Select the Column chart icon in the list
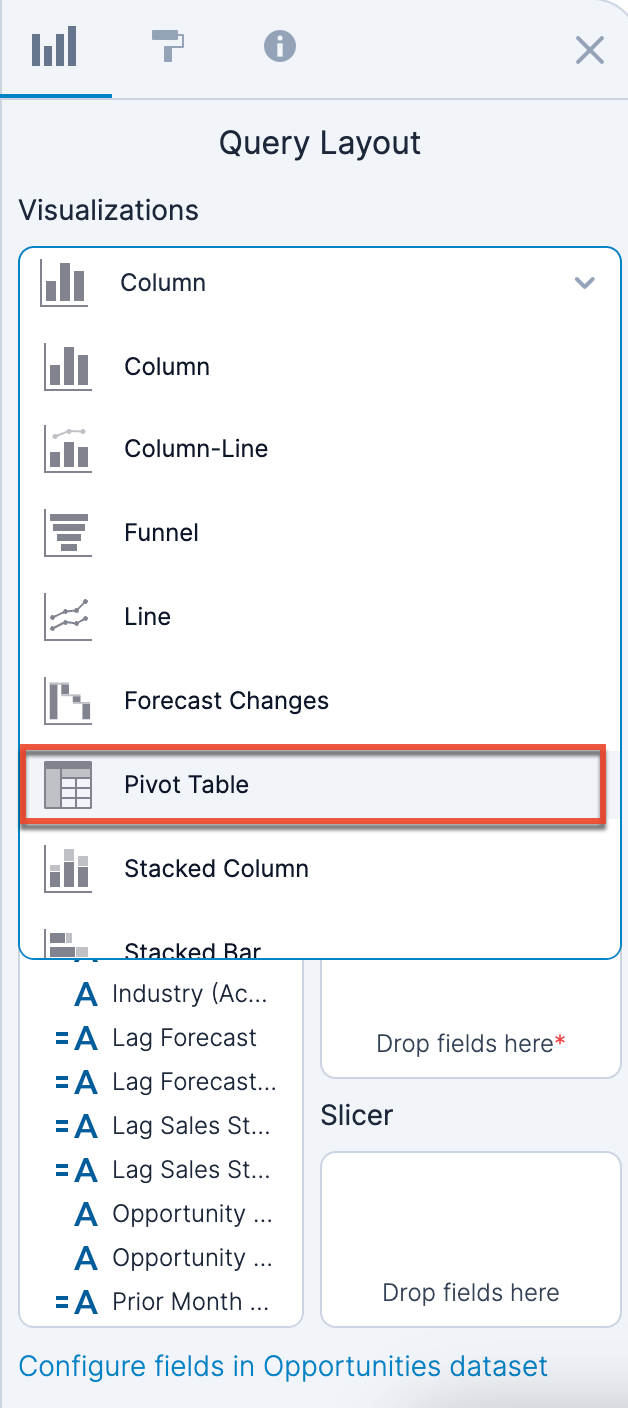Screen dimensions: 628x1408 (68, 366)
